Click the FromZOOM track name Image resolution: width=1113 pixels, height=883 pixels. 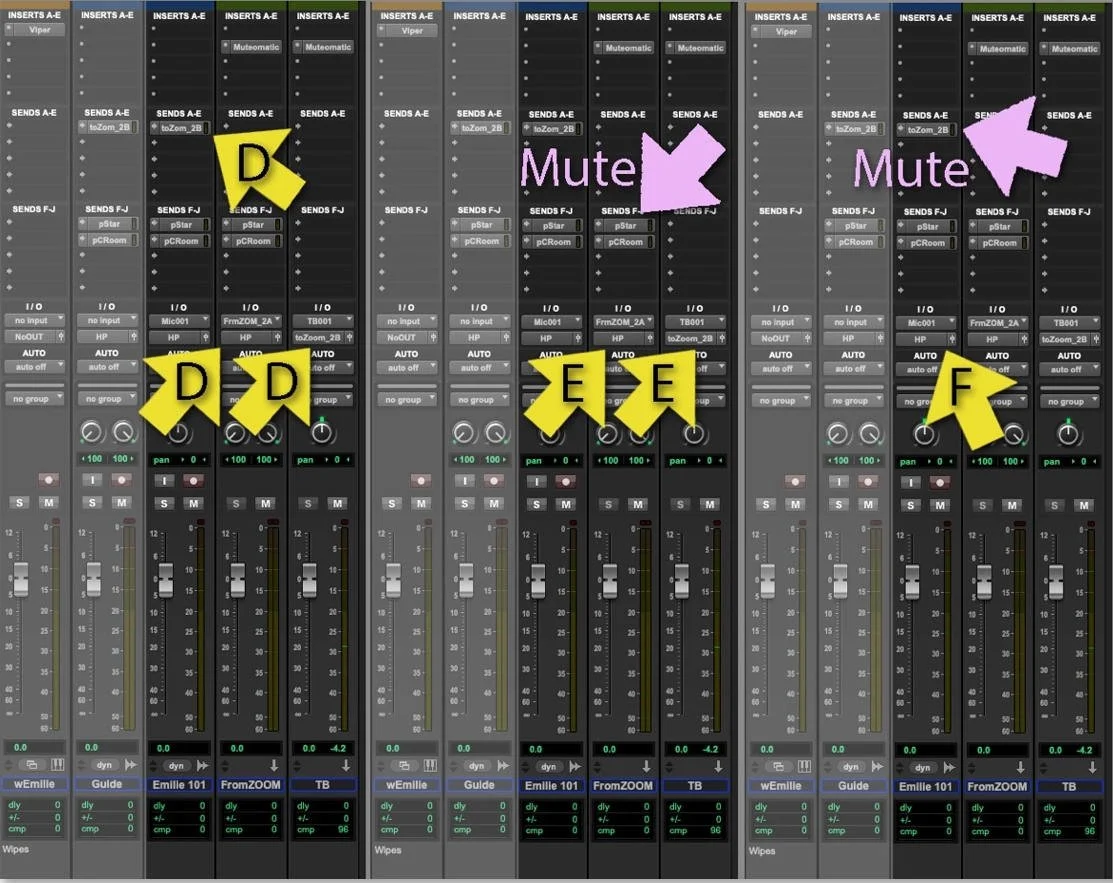pyautogui.click(x=249, y=784)
